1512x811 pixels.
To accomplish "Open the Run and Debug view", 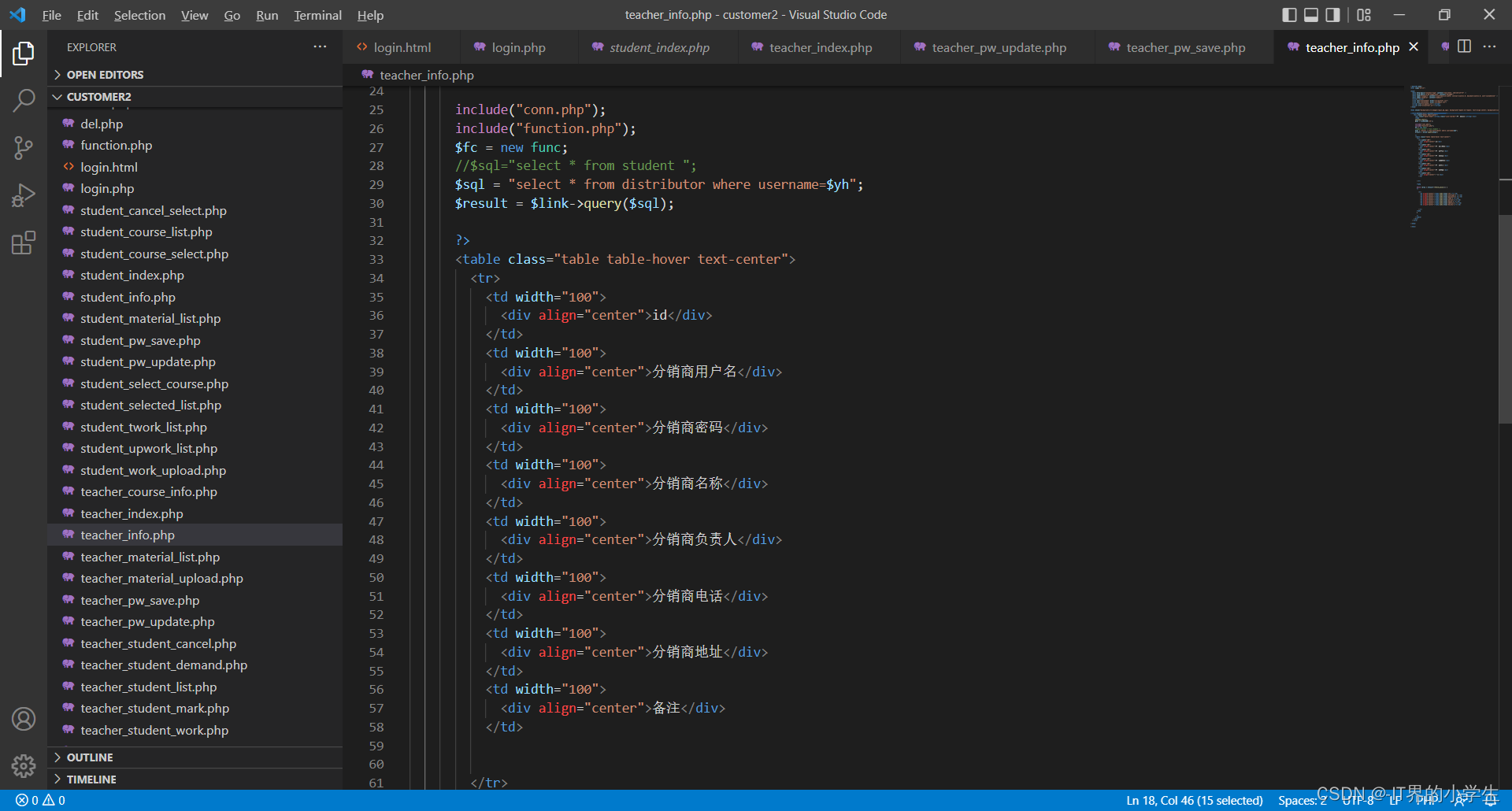I will click(24, 195).
